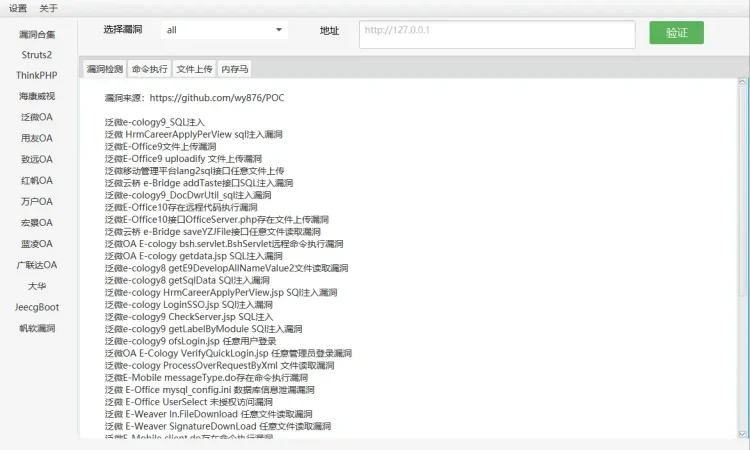Select 致远OA in the sidebar
Viewport: 750px width, 450px height.
[x=37, y=159]
